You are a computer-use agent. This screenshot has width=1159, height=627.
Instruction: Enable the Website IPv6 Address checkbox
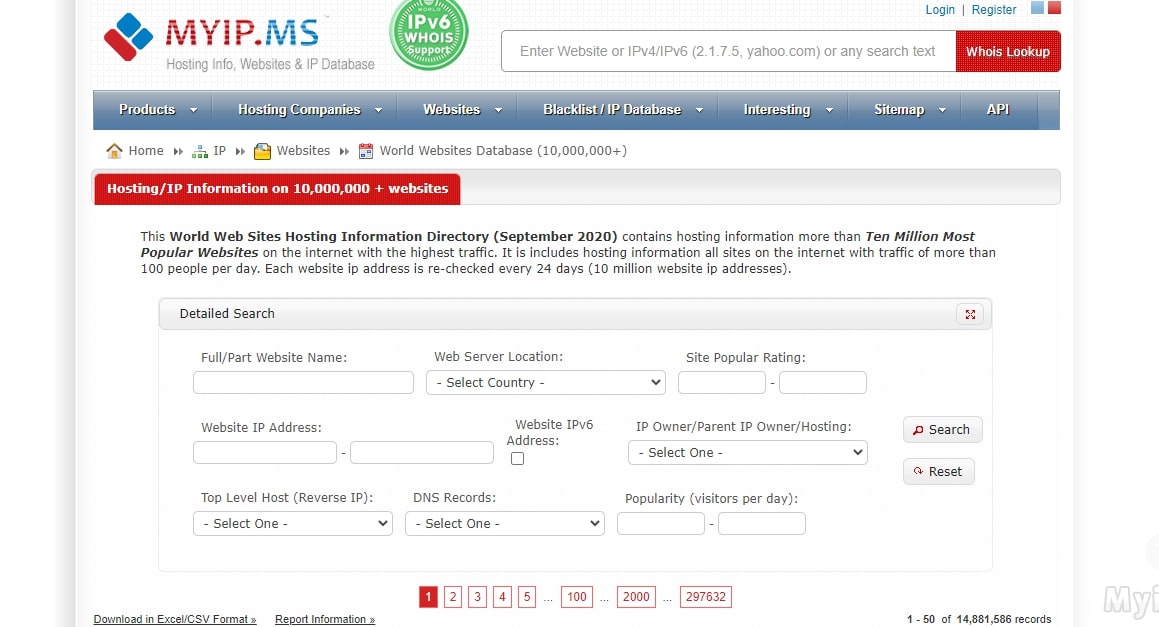click(x=517, y=459)
